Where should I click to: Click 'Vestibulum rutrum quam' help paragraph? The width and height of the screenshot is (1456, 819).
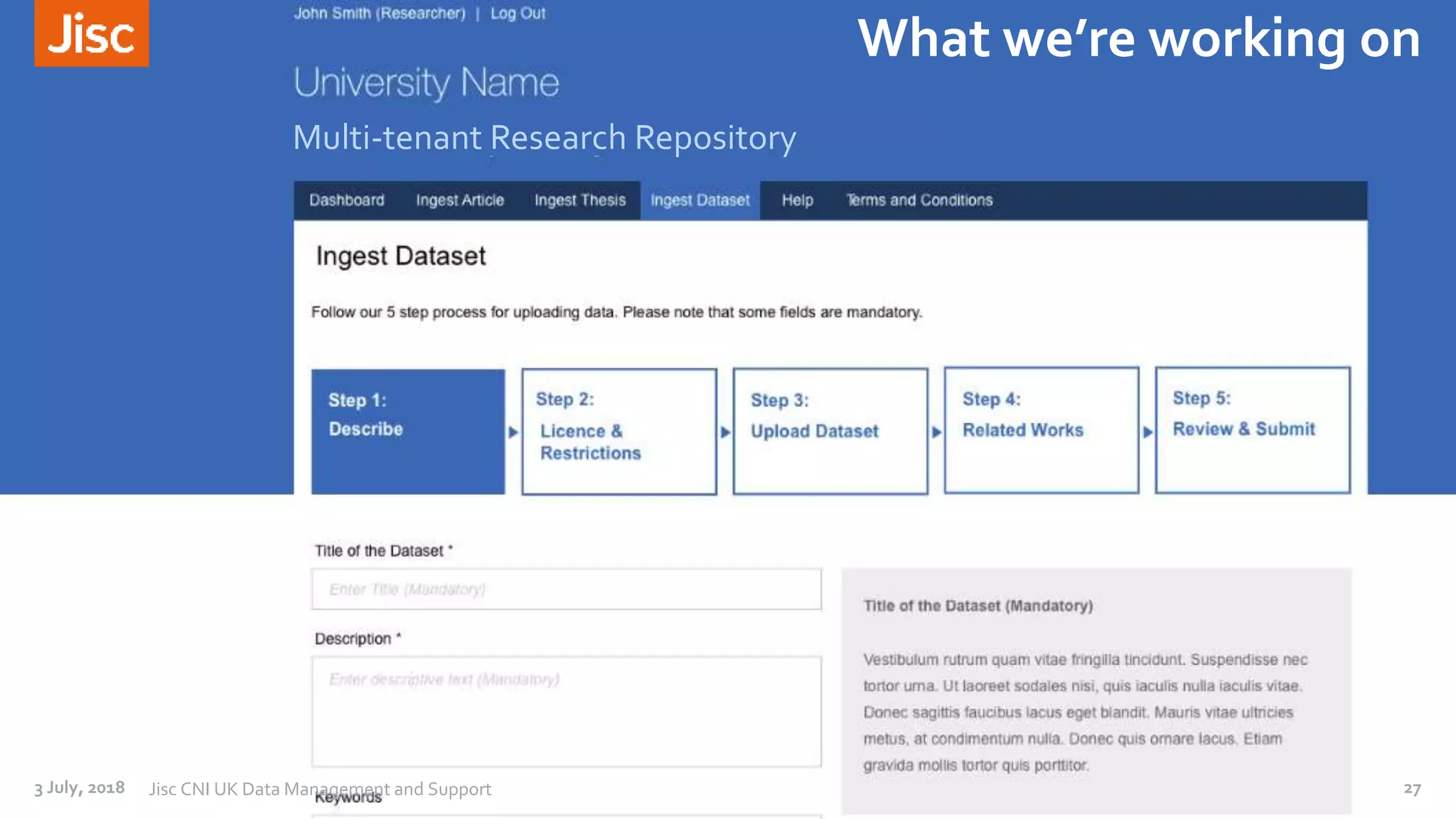(1086, 712)
